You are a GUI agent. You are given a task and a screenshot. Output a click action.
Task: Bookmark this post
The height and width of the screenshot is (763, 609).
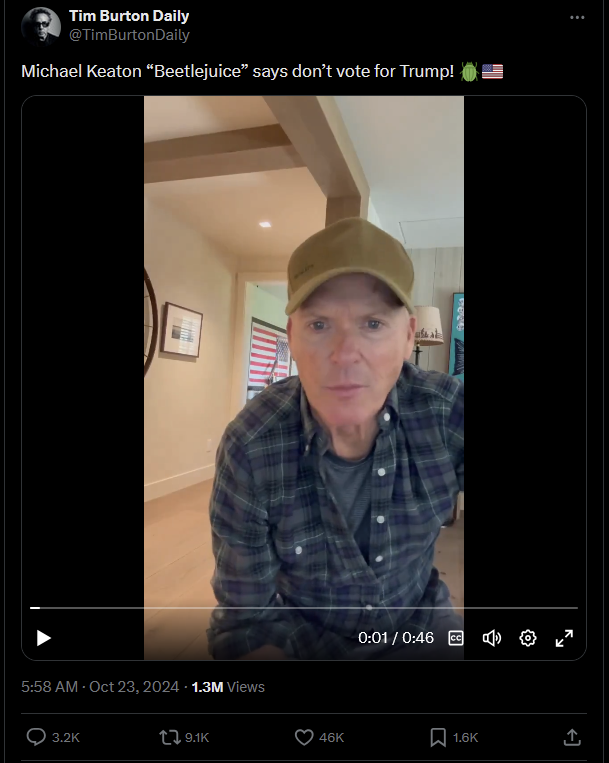pos(438,737)
